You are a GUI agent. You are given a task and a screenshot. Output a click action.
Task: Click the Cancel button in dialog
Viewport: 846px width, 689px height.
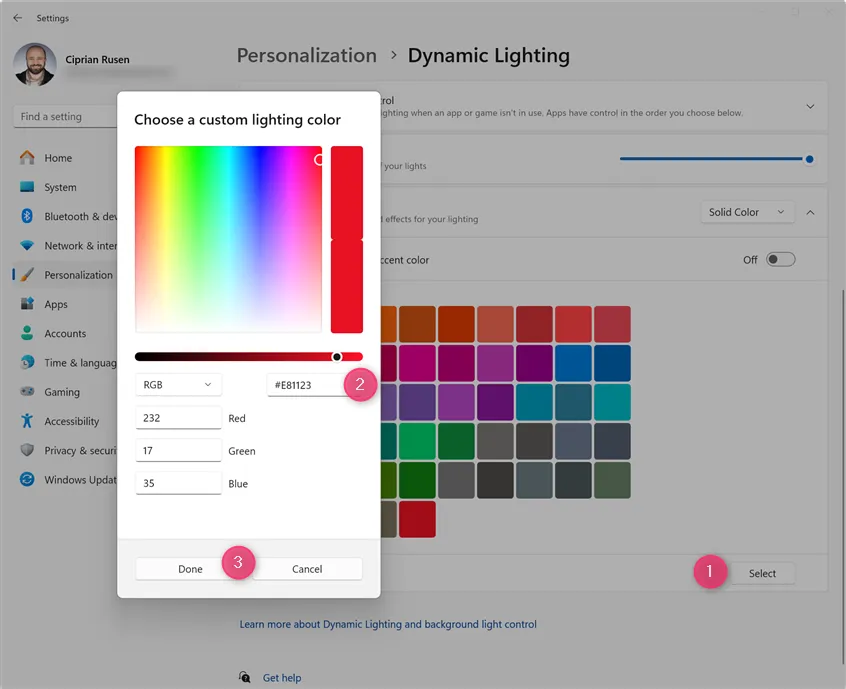click(307, 569)
